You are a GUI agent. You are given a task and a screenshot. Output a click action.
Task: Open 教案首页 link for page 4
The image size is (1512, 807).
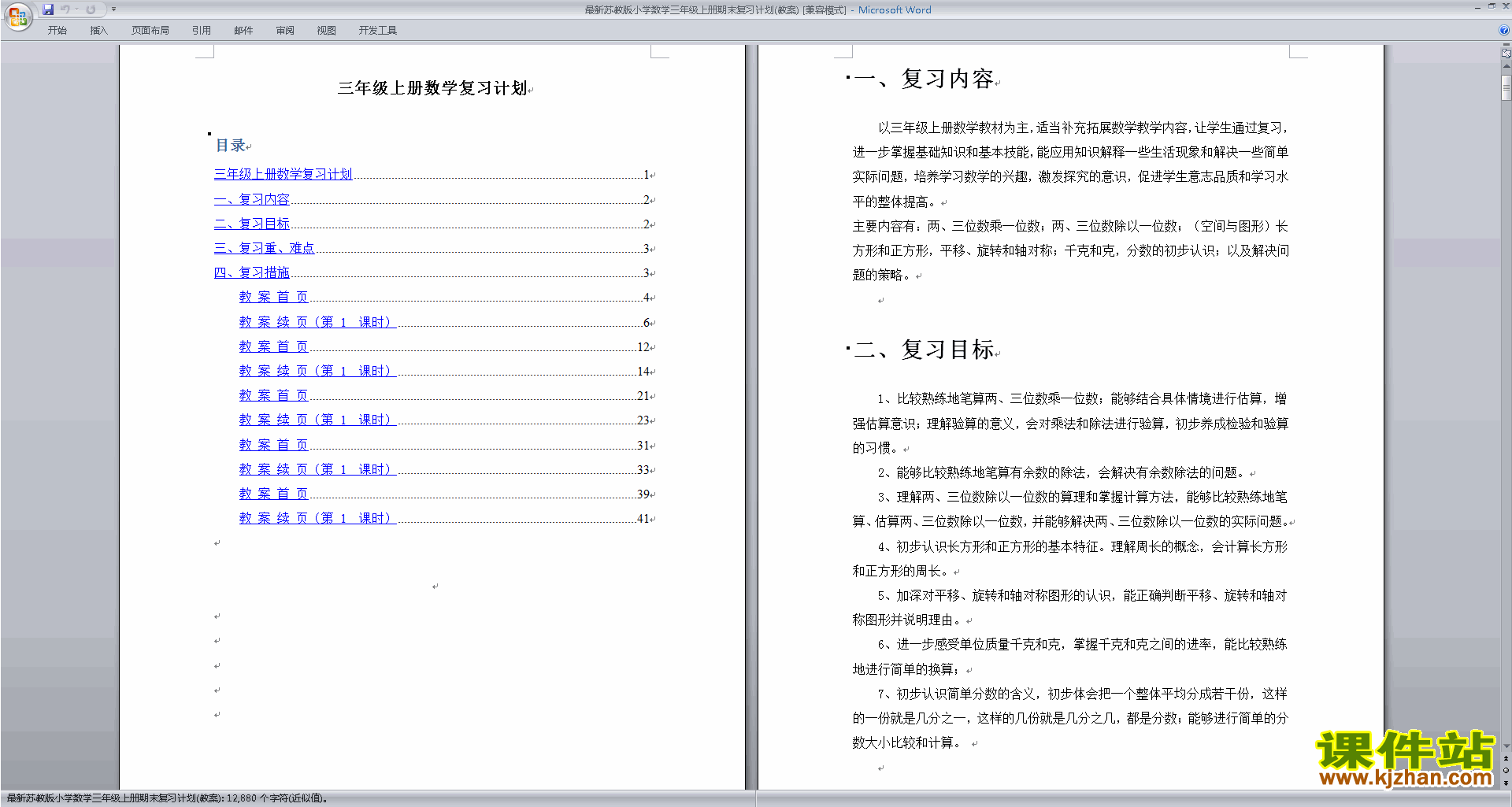(273, 297)
